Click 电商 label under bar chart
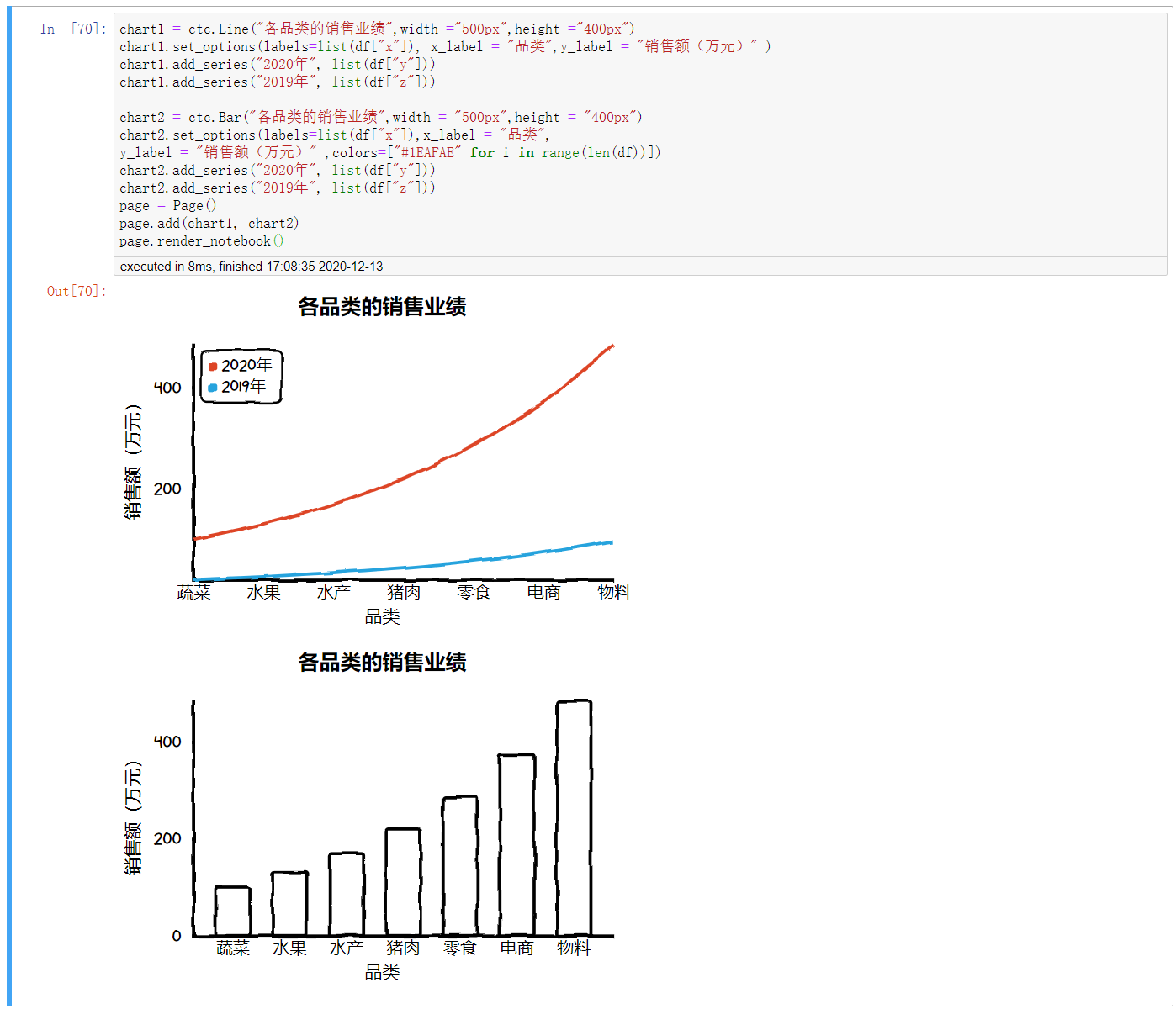1176x1009 pixels. [516, 948]
